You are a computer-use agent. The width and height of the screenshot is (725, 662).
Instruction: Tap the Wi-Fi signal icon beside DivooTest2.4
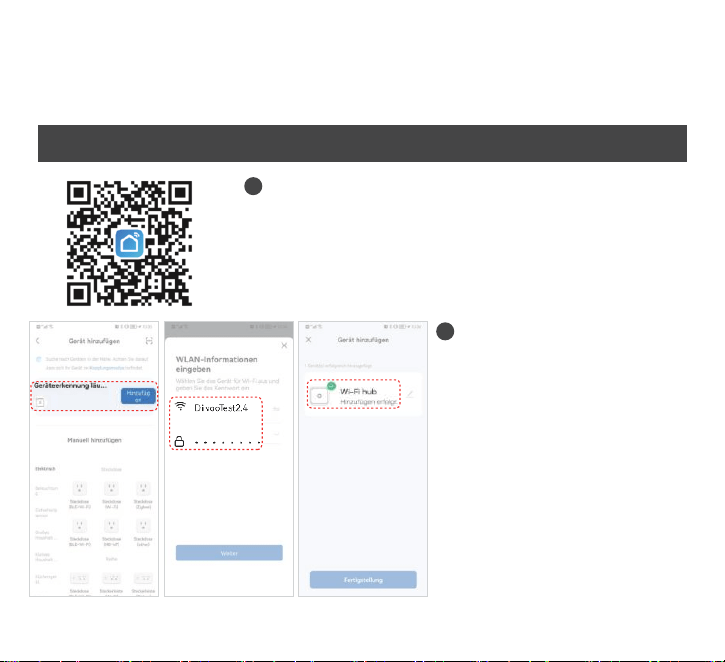pos(180,406)
